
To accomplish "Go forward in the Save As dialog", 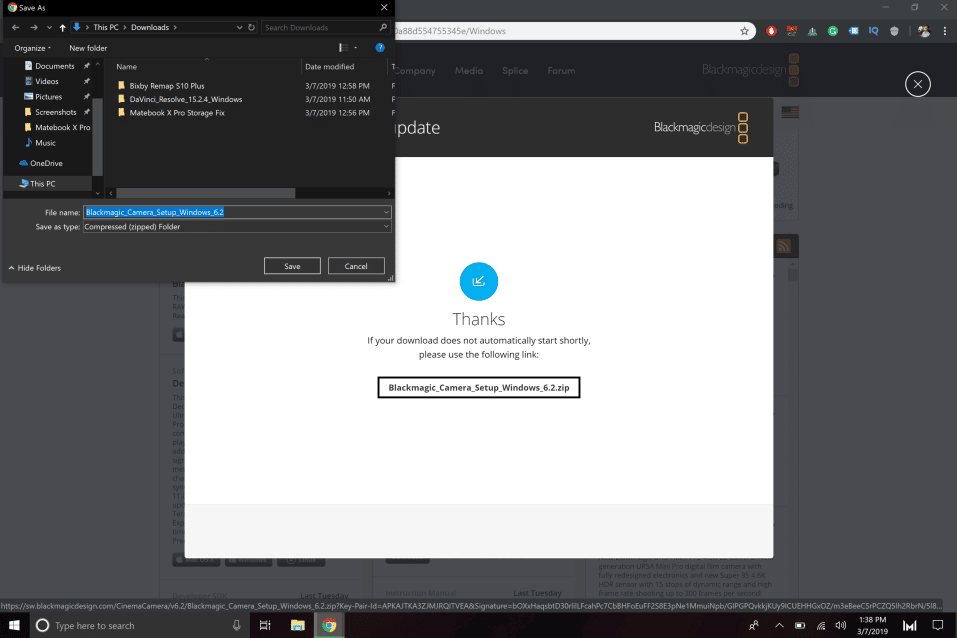I will 34,27.
